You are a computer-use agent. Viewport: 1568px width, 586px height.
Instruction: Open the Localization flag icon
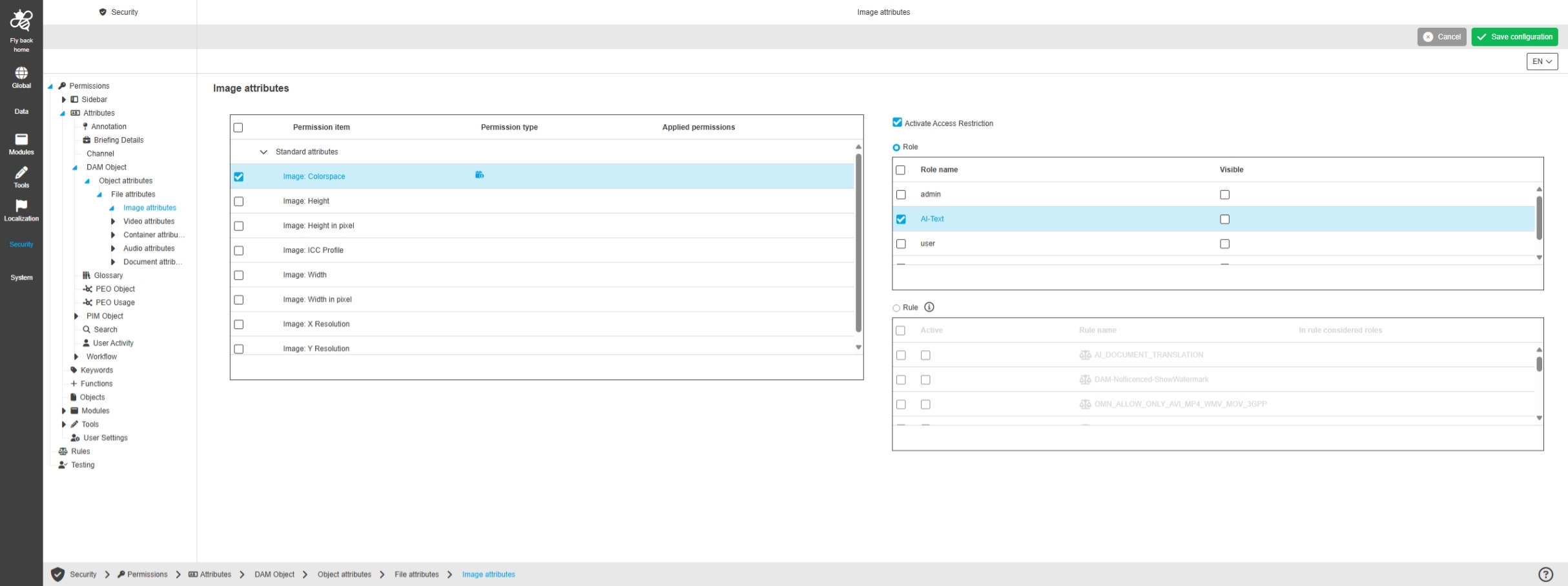coord(21,206)
